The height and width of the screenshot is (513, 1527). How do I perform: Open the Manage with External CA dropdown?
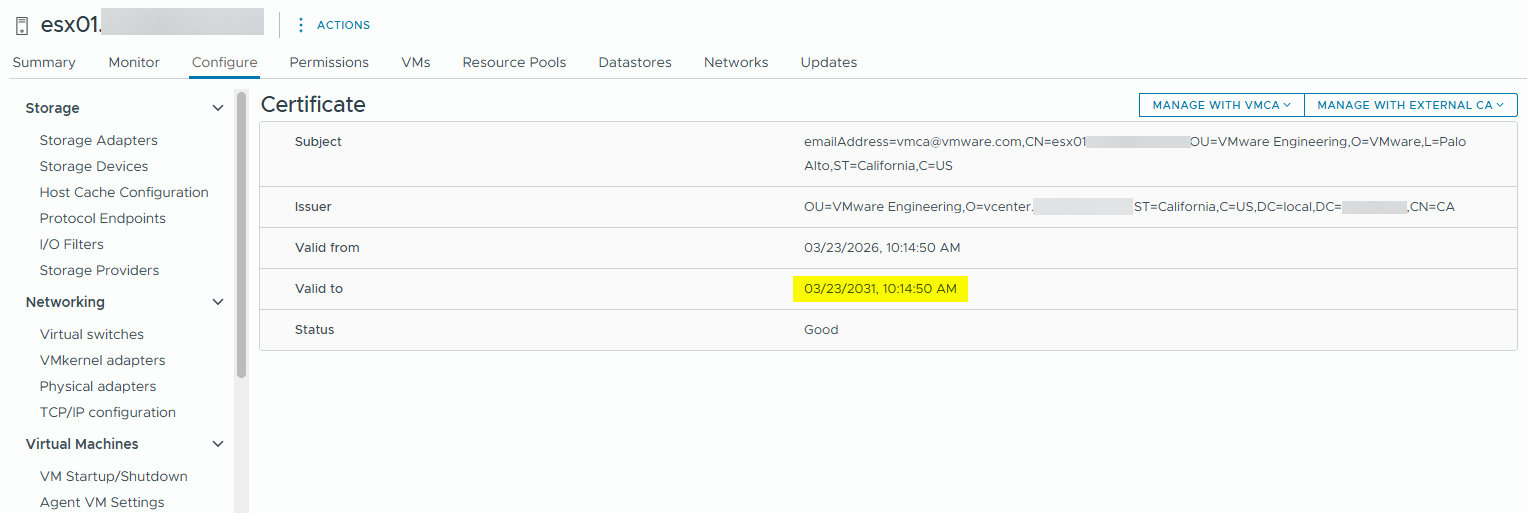click(1410, 105)
